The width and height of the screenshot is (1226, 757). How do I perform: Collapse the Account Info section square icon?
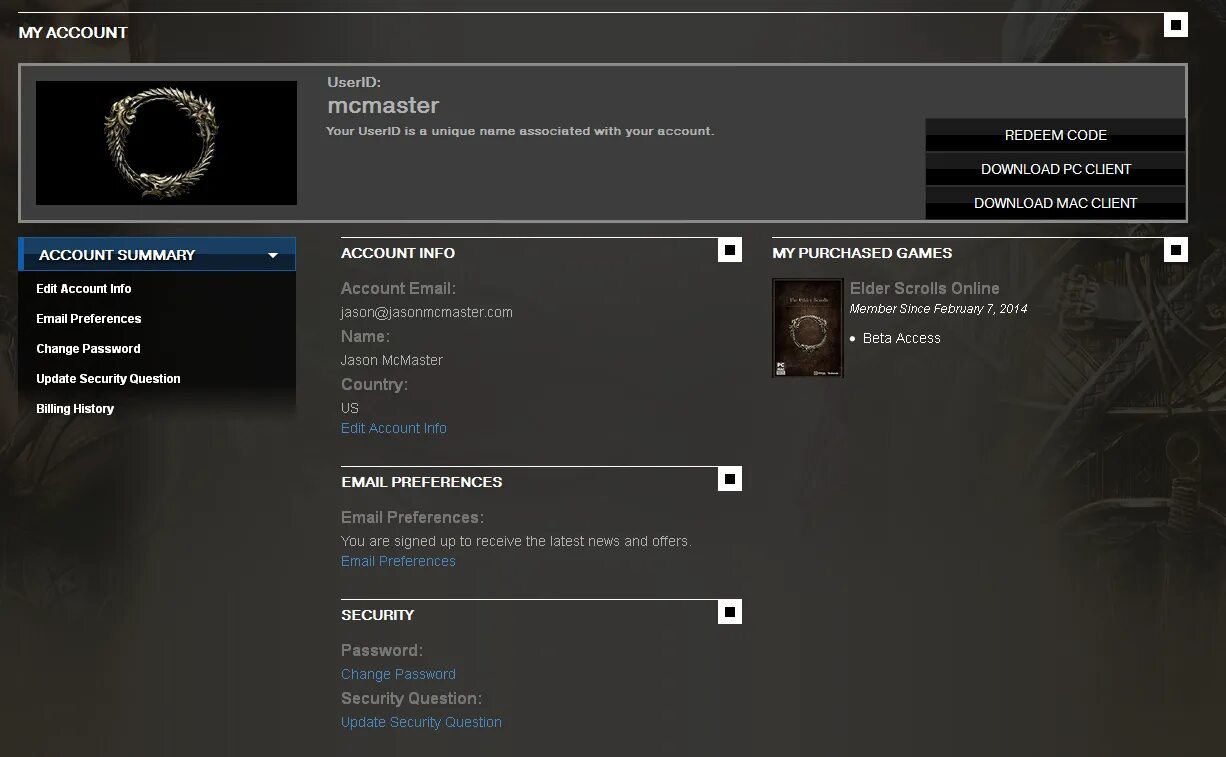coord(730,250)
